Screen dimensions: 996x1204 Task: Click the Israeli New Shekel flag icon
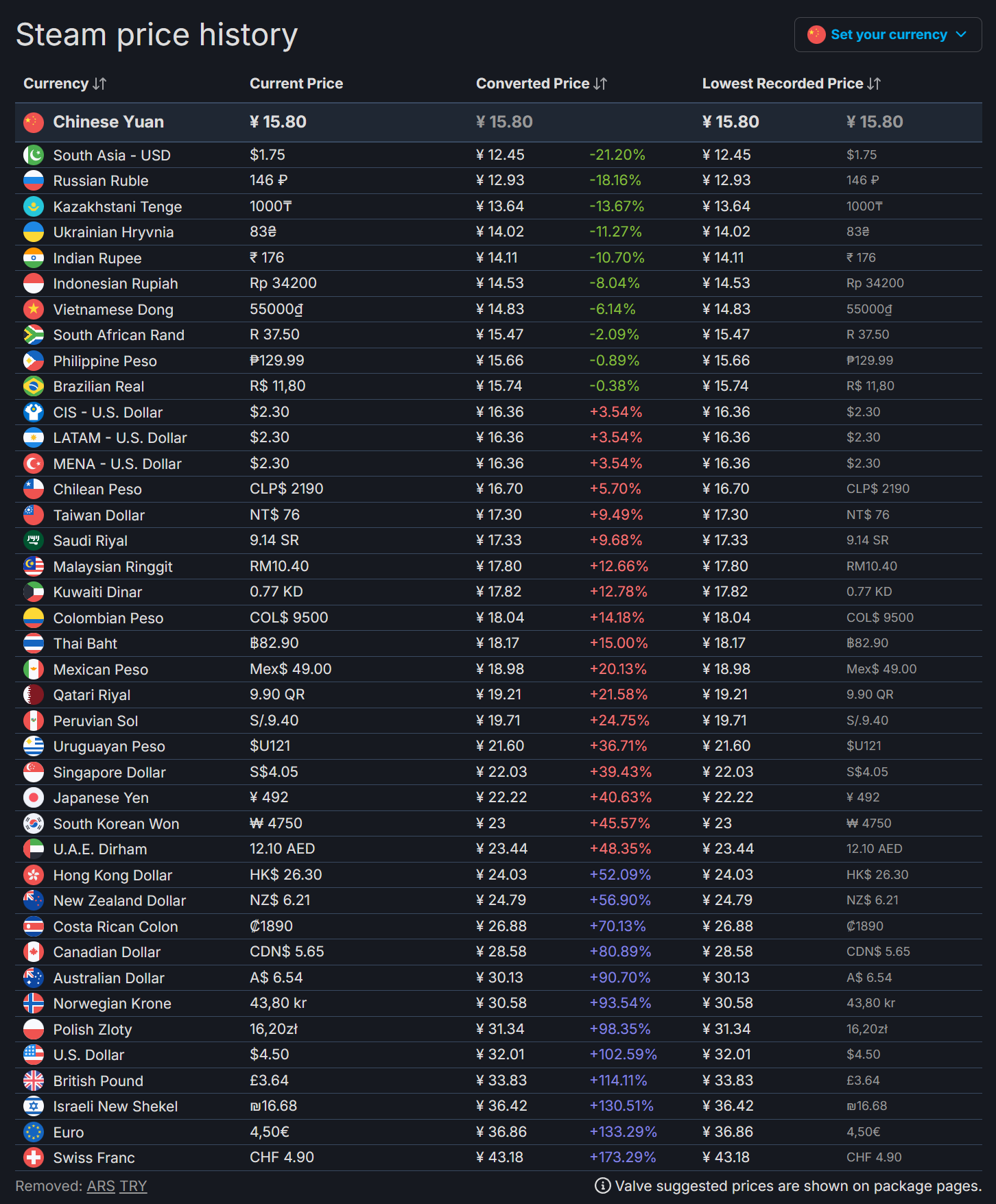coord(34,1107)
